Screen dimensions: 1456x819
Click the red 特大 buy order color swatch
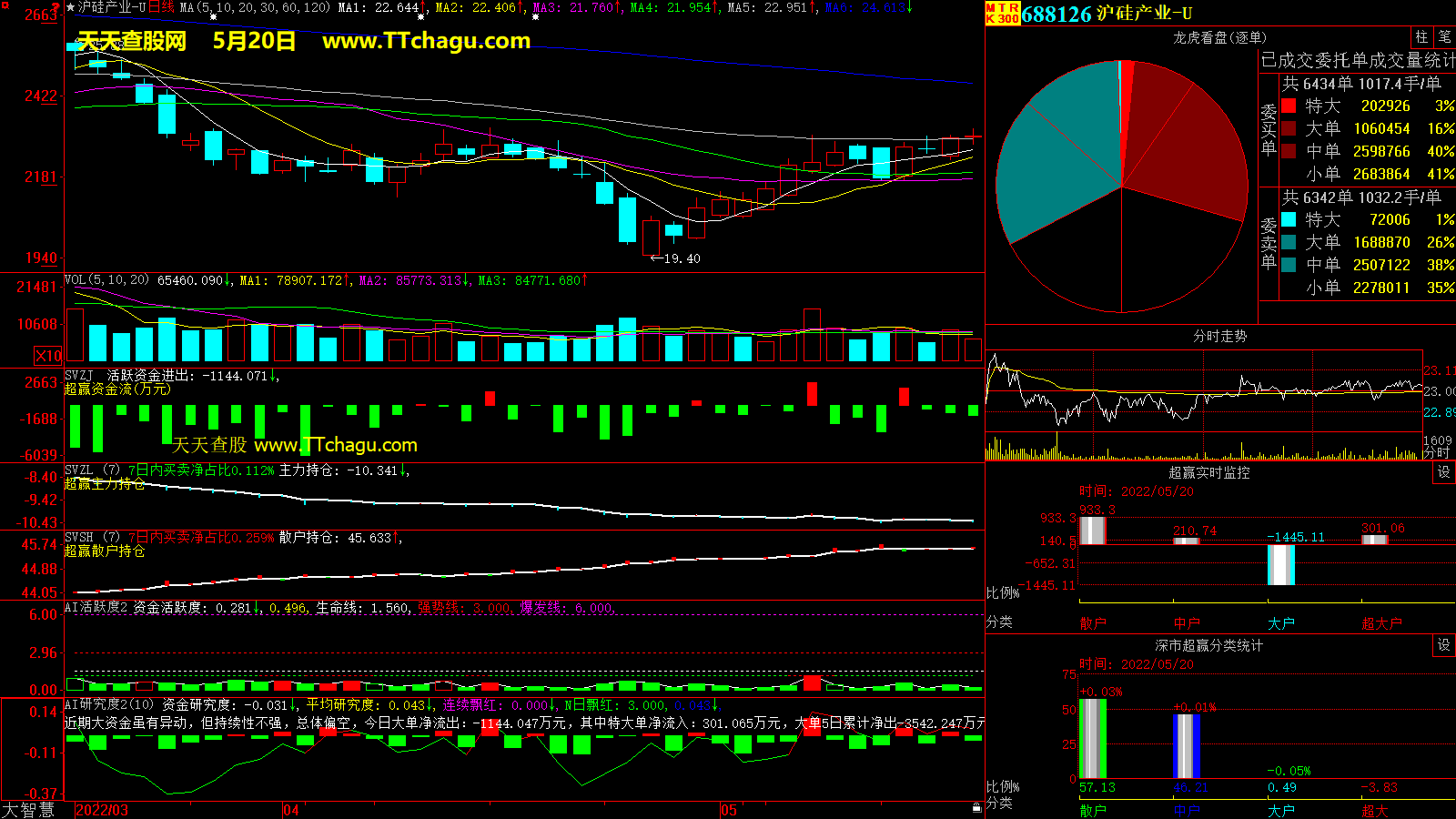pyautogui.click(x=1289, y=106)
